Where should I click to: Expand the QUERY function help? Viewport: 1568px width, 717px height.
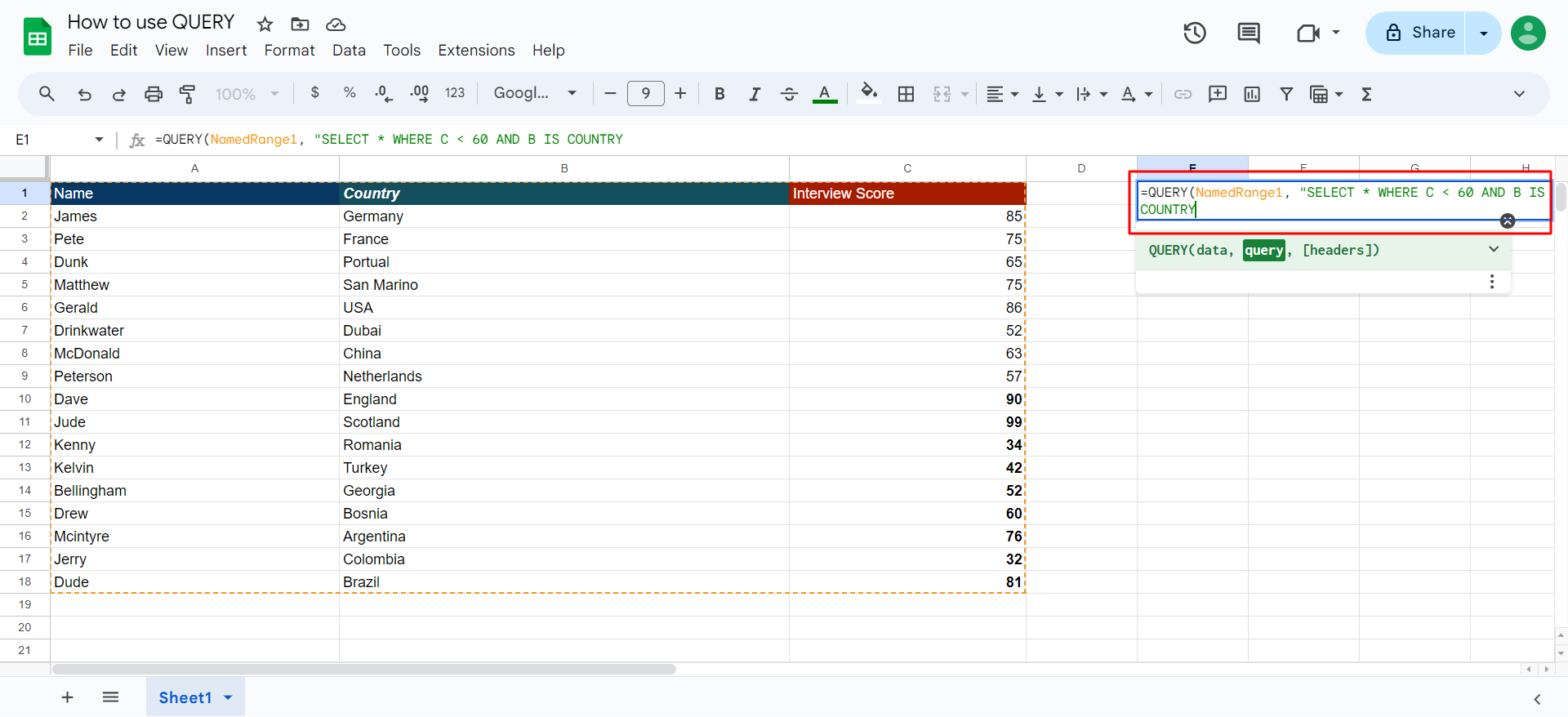point(1494,249)
